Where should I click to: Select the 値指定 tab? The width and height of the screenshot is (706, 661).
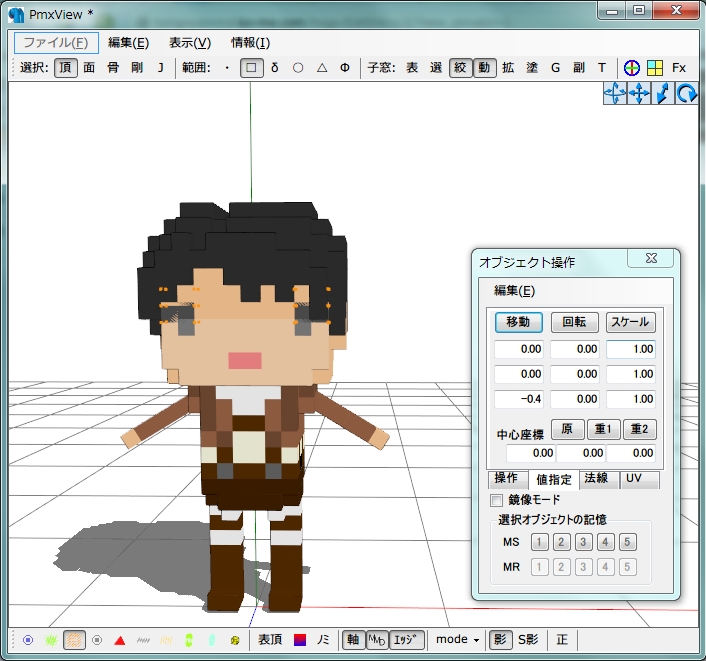554,480
